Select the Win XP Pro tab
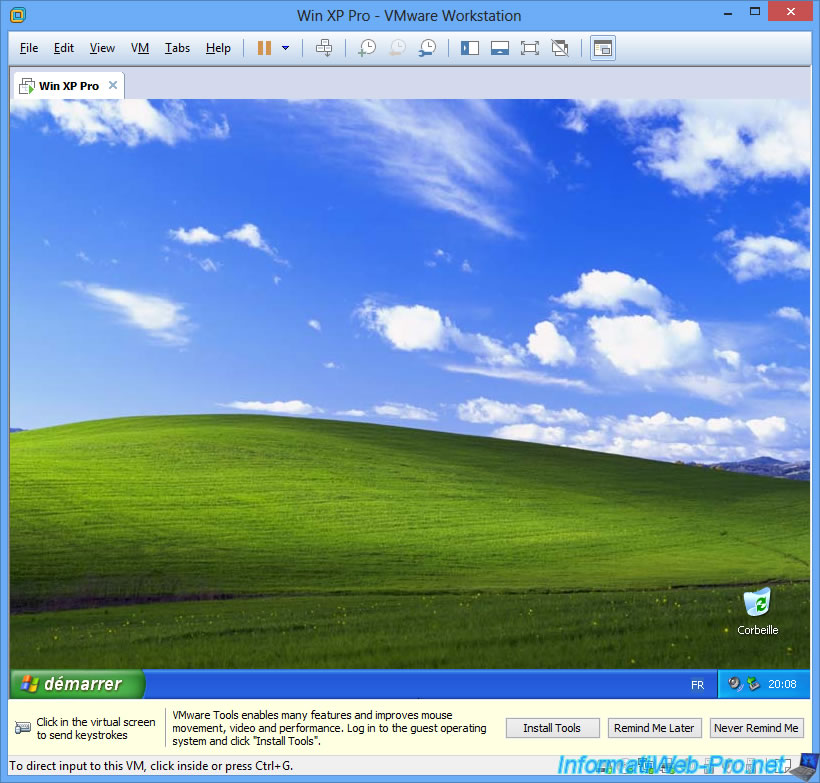Image resolution: width=820 pixels, height=783 pixels. click(x=69, y=86)
